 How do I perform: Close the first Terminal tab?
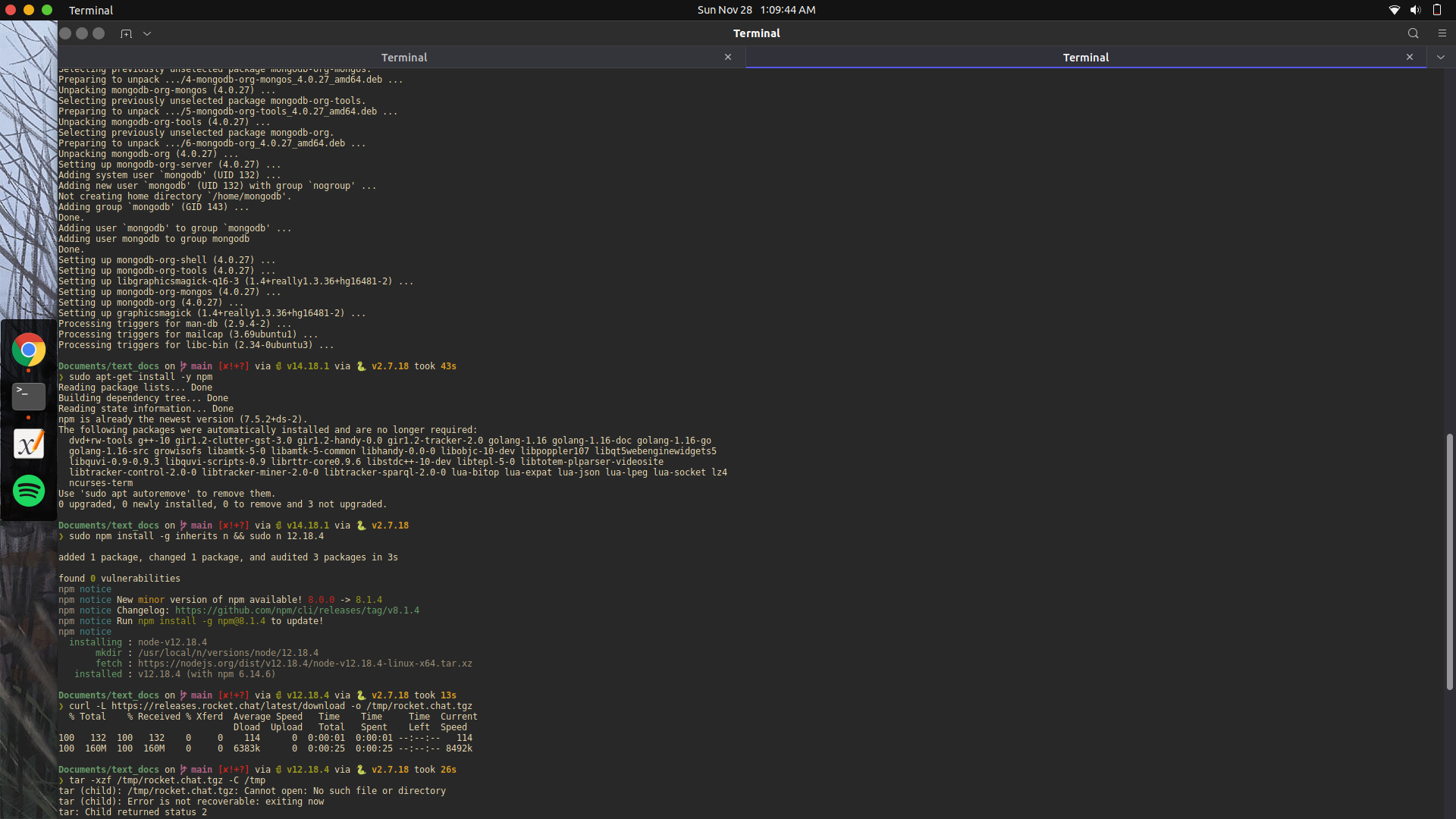pos(728,57)
